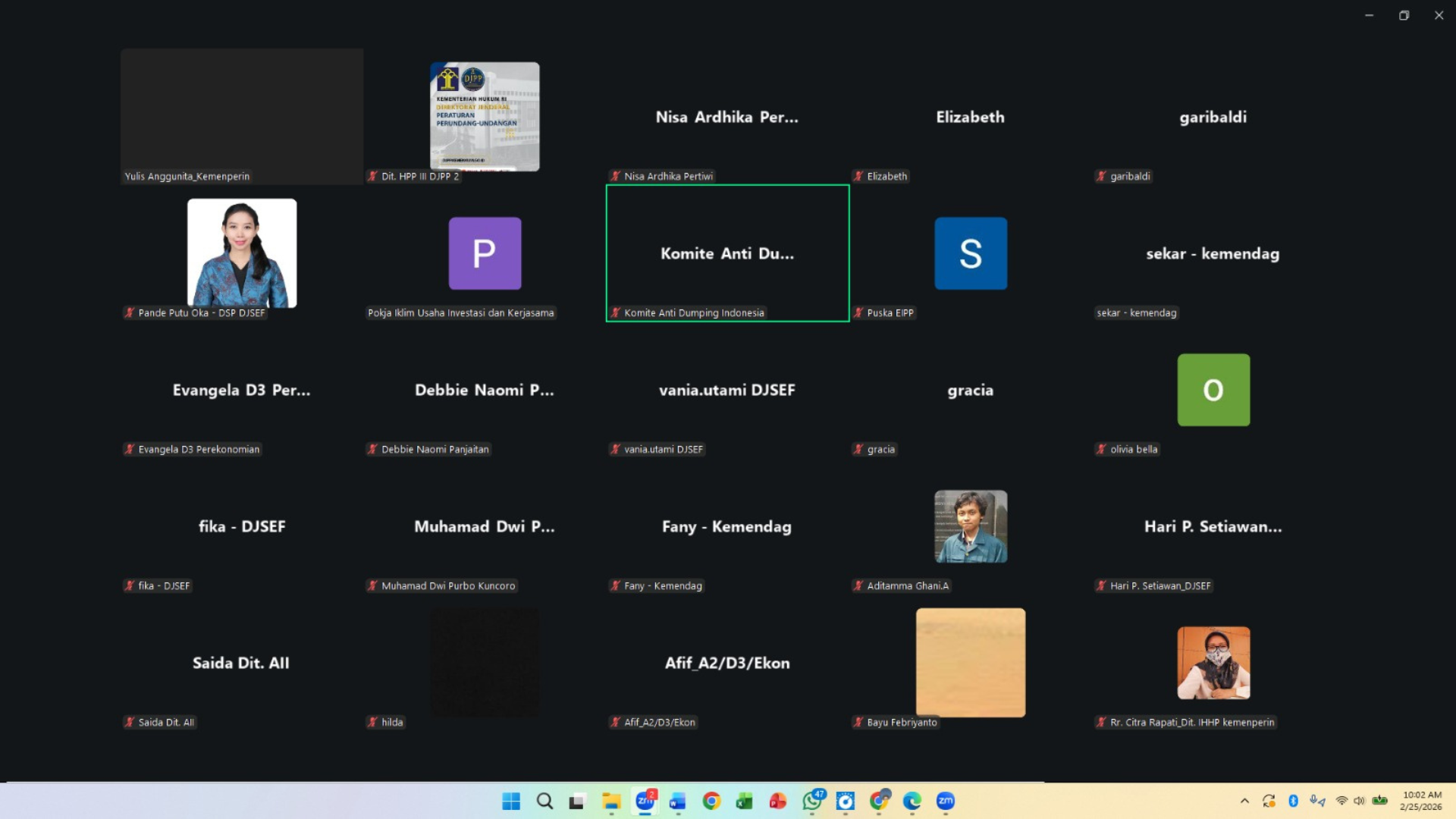Click Pande Putu Oka profile photo
Viewport: 1456px width, 819px height.
(242, 253)
